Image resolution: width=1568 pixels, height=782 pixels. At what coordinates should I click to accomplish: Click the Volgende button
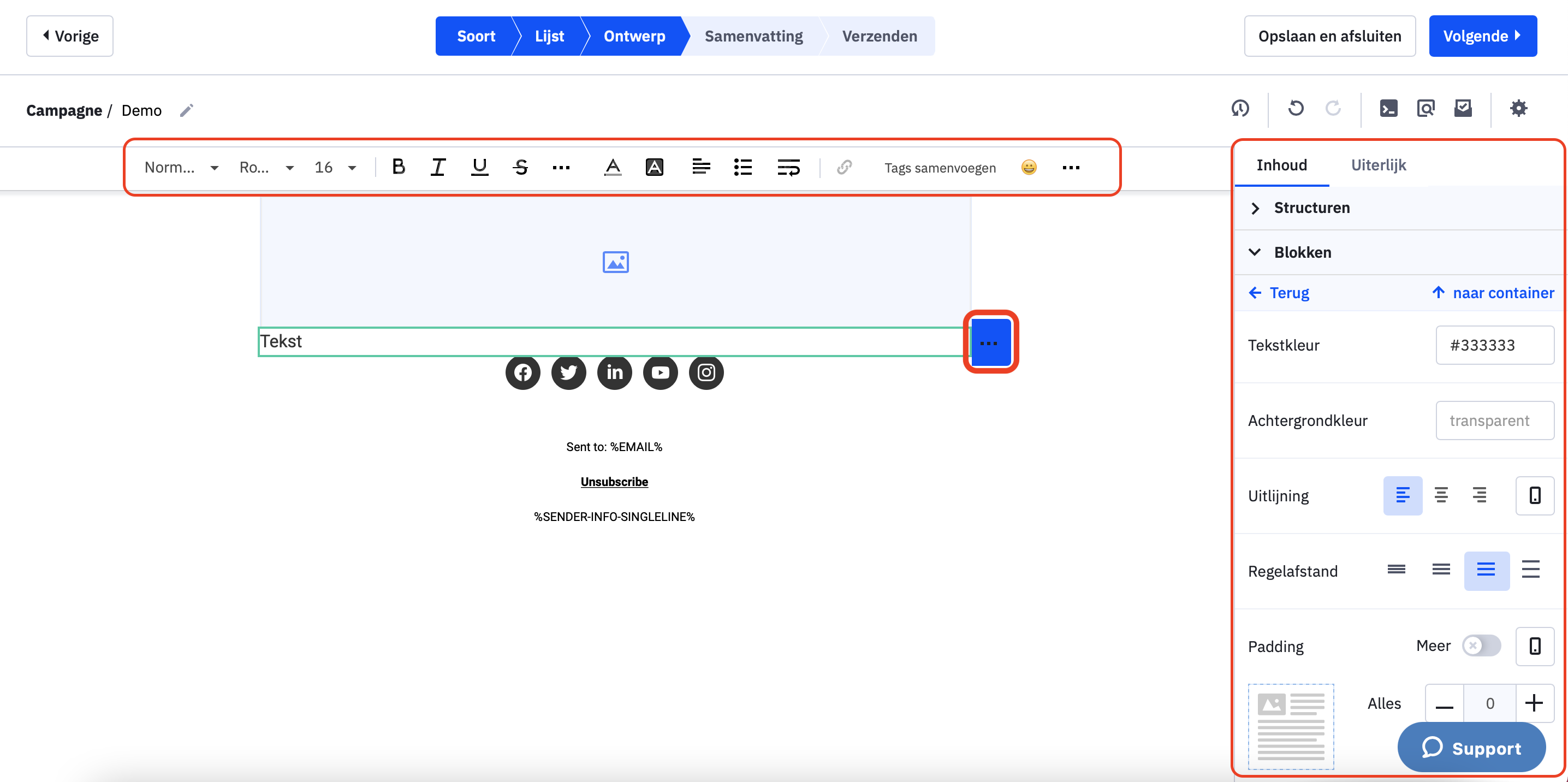click(1482, 36)
